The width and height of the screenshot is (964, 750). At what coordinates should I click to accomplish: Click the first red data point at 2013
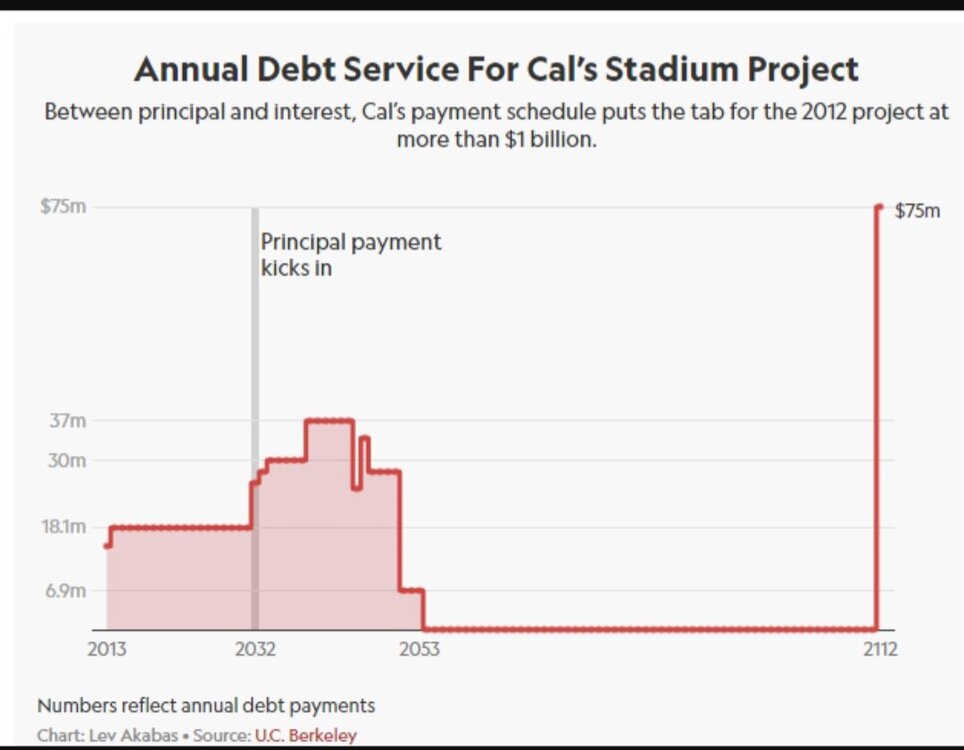pos(107,545)
